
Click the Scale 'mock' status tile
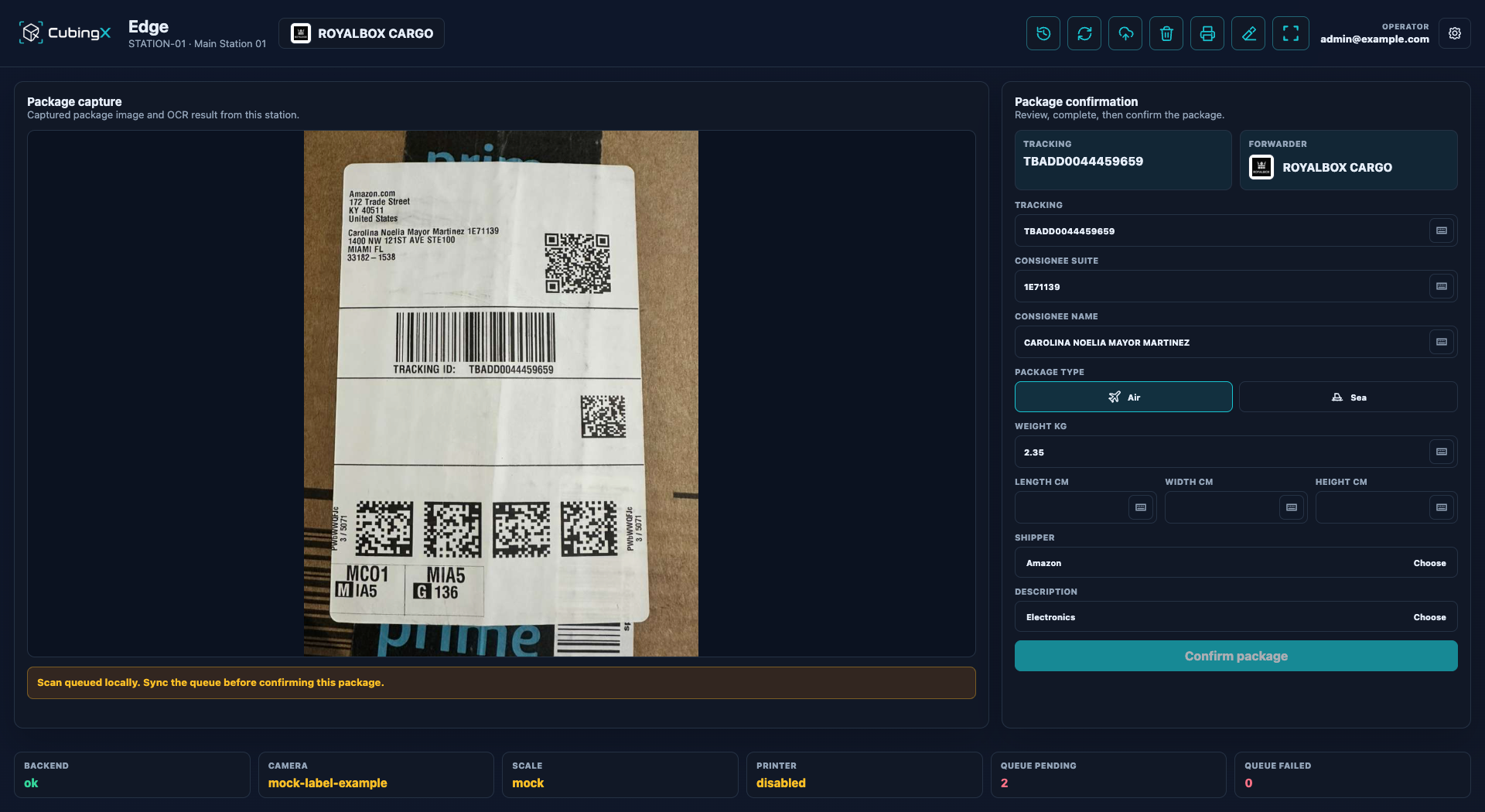pyautogui.click(x=620, y=775)
